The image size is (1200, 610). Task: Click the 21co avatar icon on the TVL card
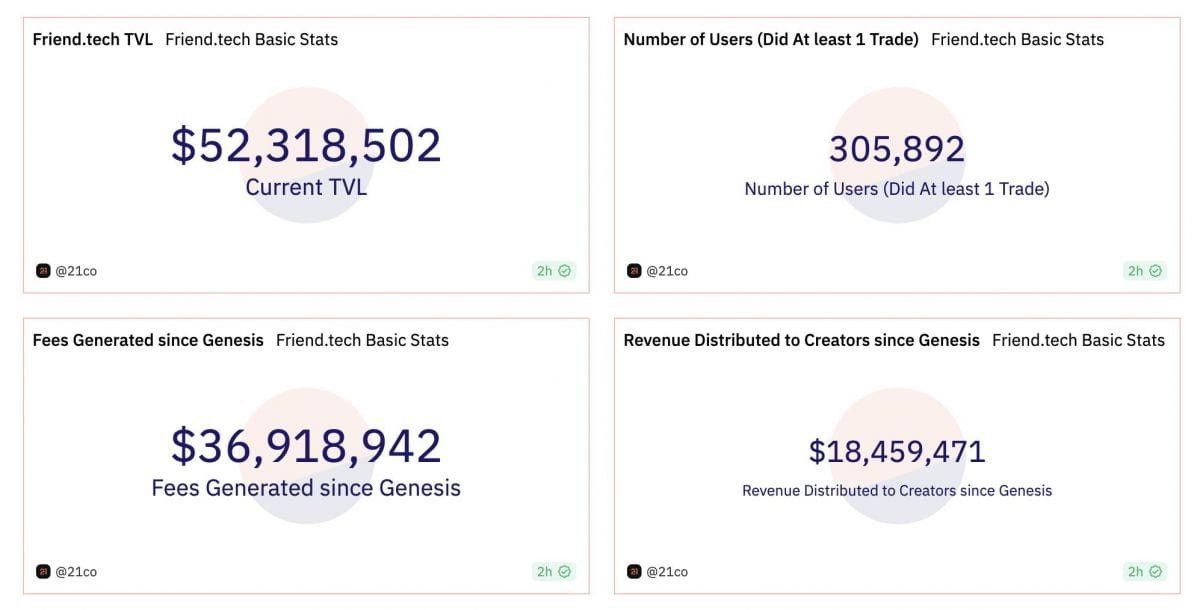coord(43,270)
